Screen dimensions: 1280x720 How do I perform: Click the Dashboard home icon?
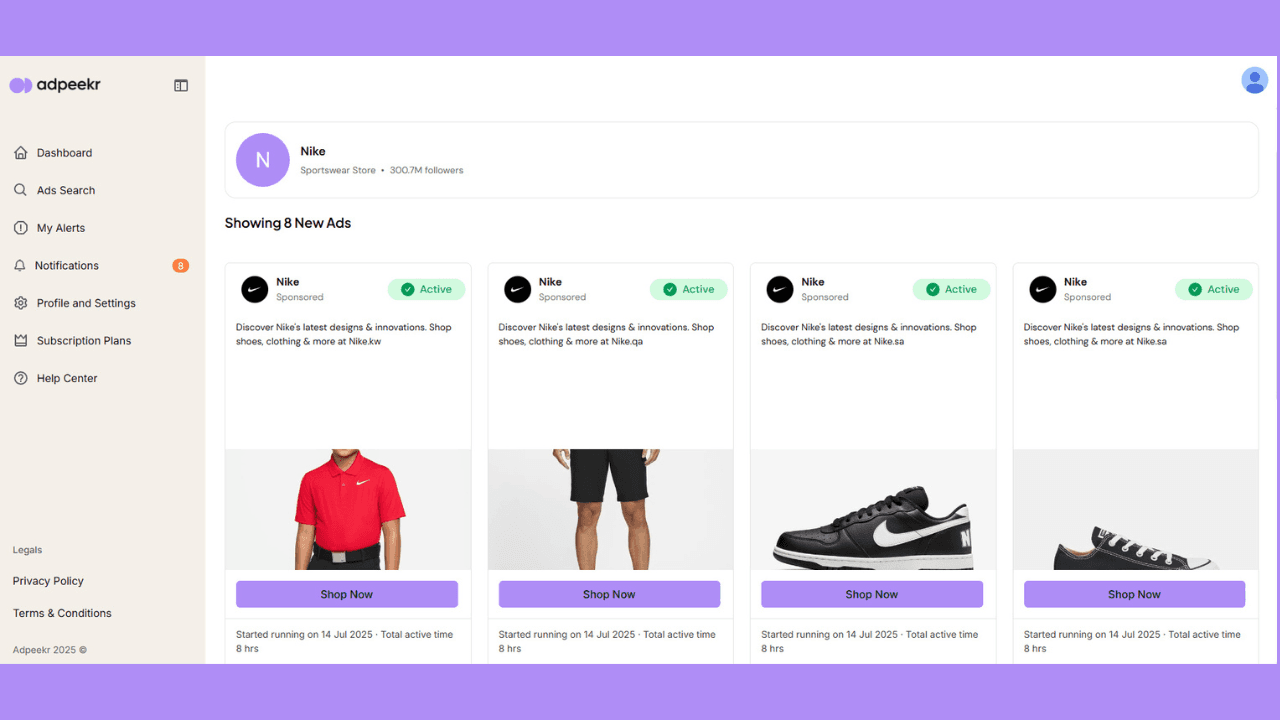[20, 153]
